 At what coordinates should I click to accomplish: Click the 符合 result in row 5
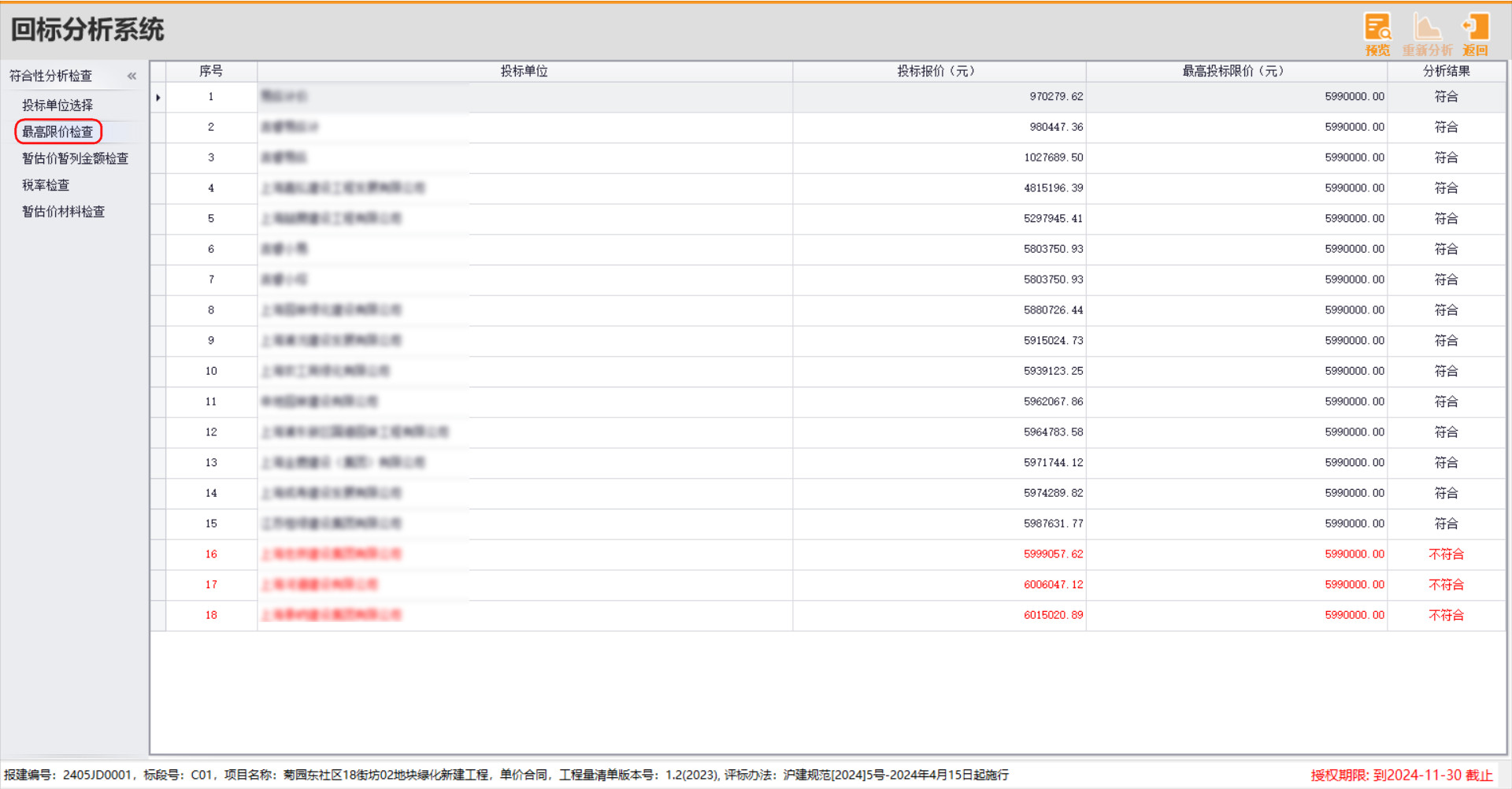click(x=1446, y=219)
